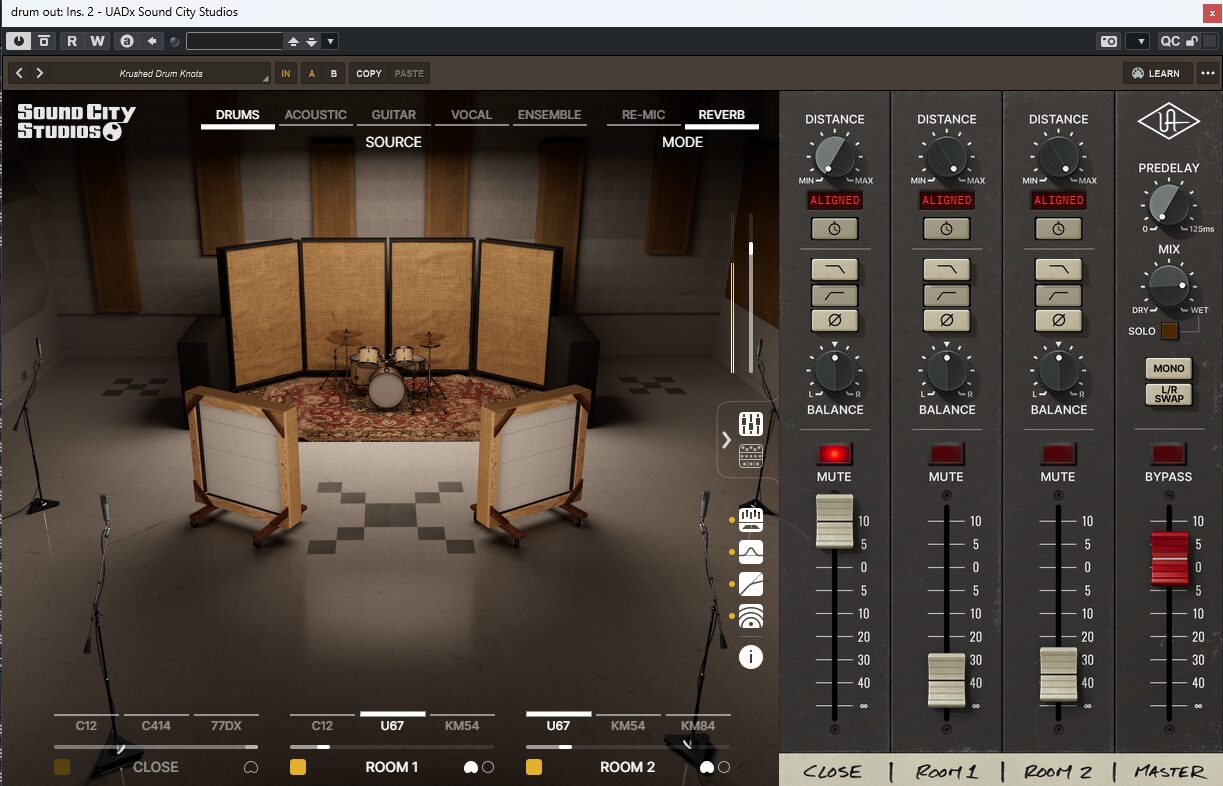
Task: Click the Room 2 delay clock button
Action: tap(1058, 229)
